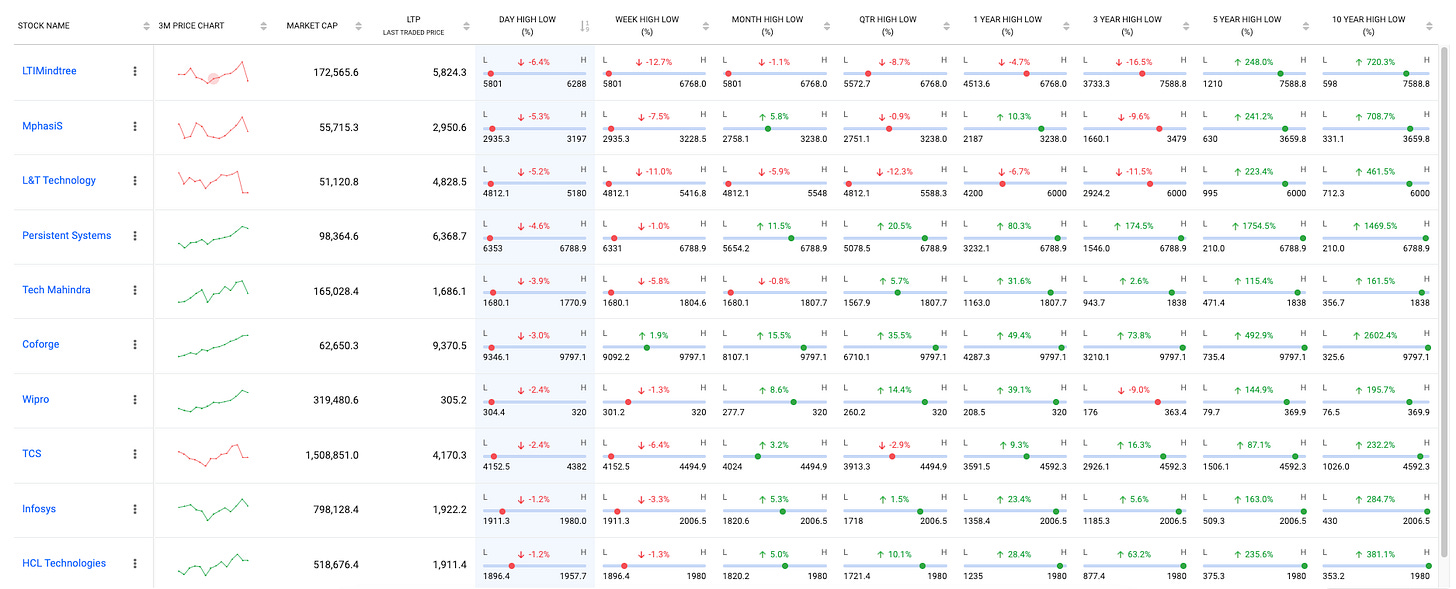This screenshot has height=589, width=1456.
Task: Click TCS market cap 1,508,851.0
Action: click(332, 454)
